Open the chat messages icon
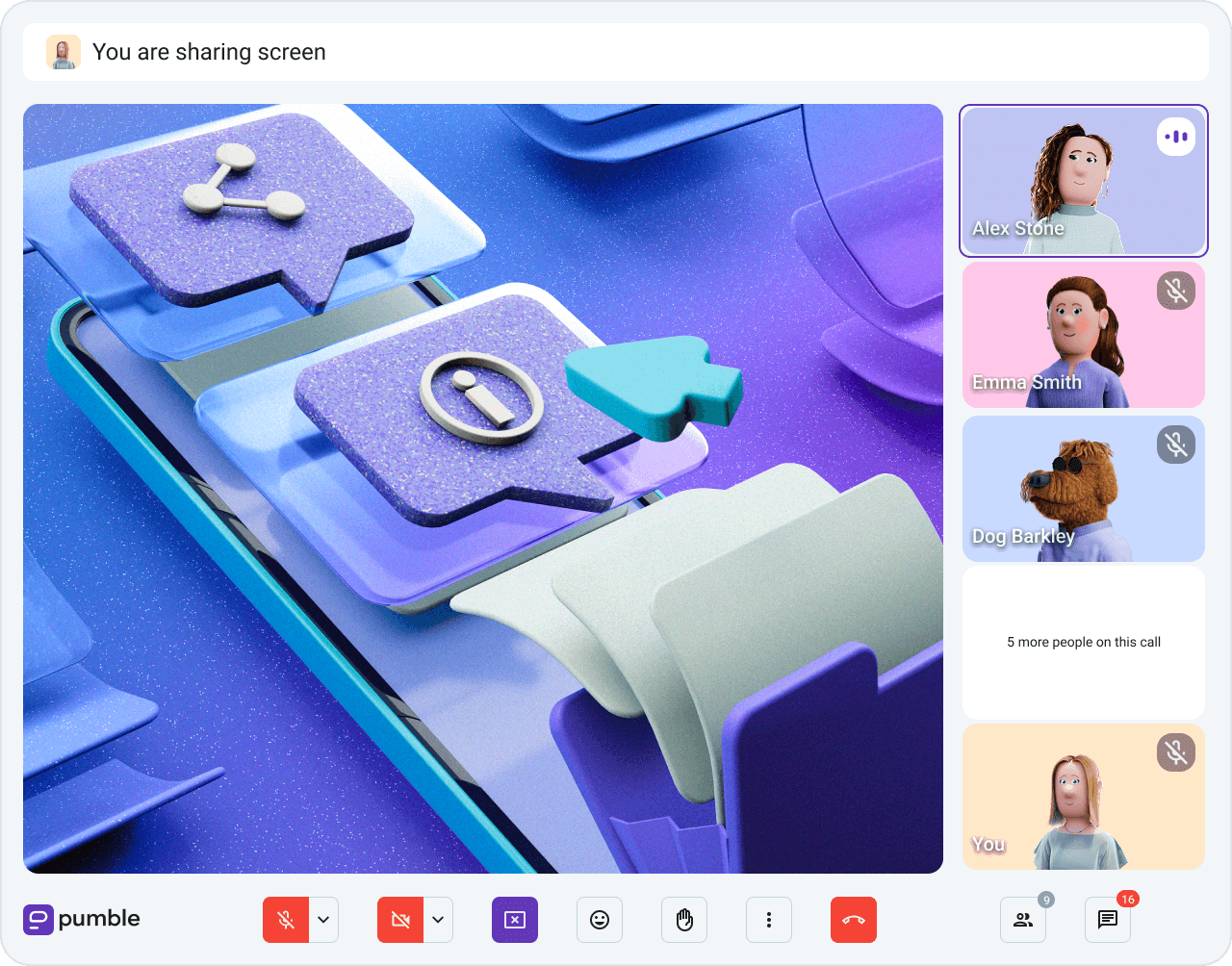Screen dimensions: 1232x966 1107,920
